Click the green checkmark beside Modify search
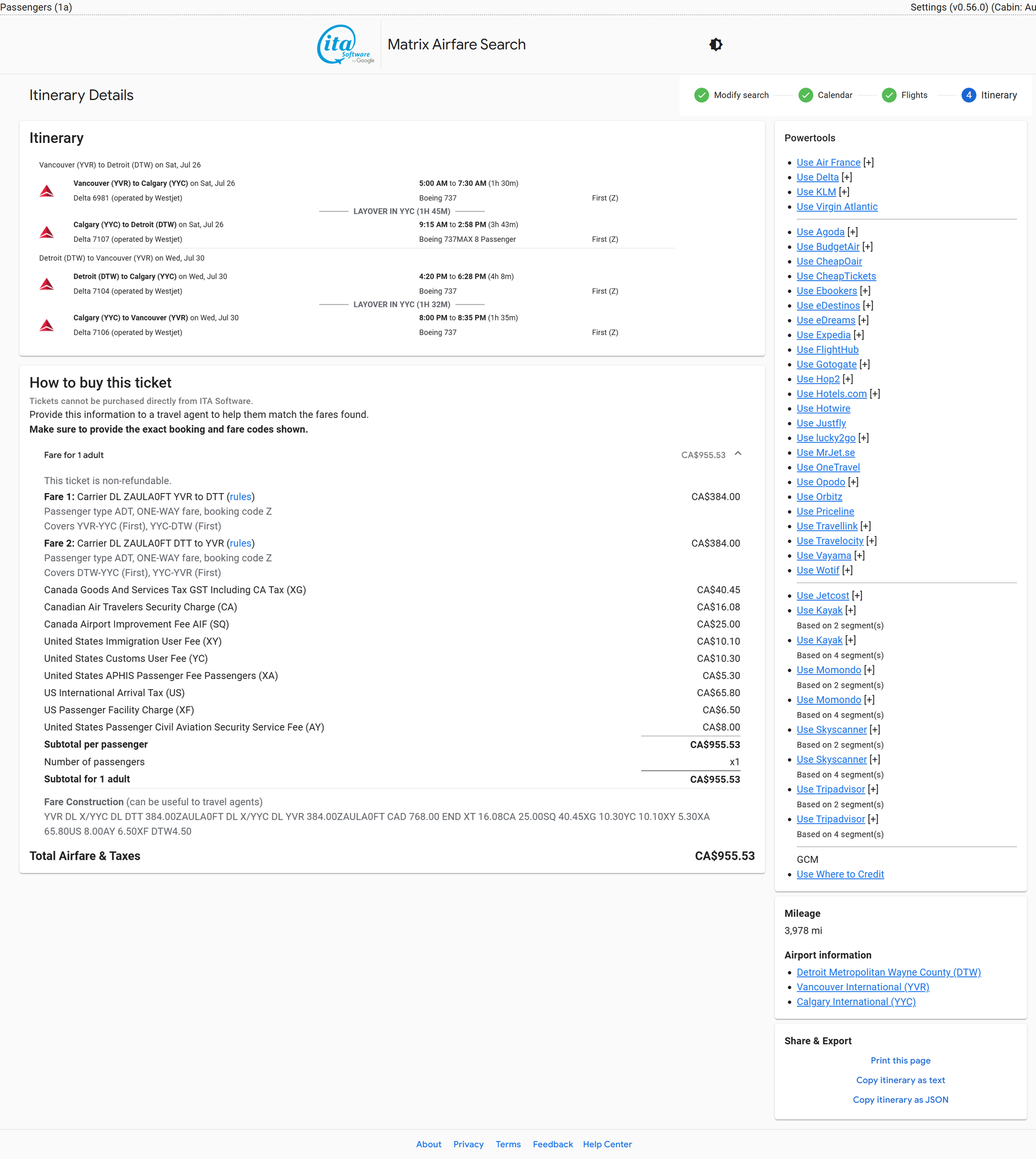The image size is (1036, 1159). point(701,95)
